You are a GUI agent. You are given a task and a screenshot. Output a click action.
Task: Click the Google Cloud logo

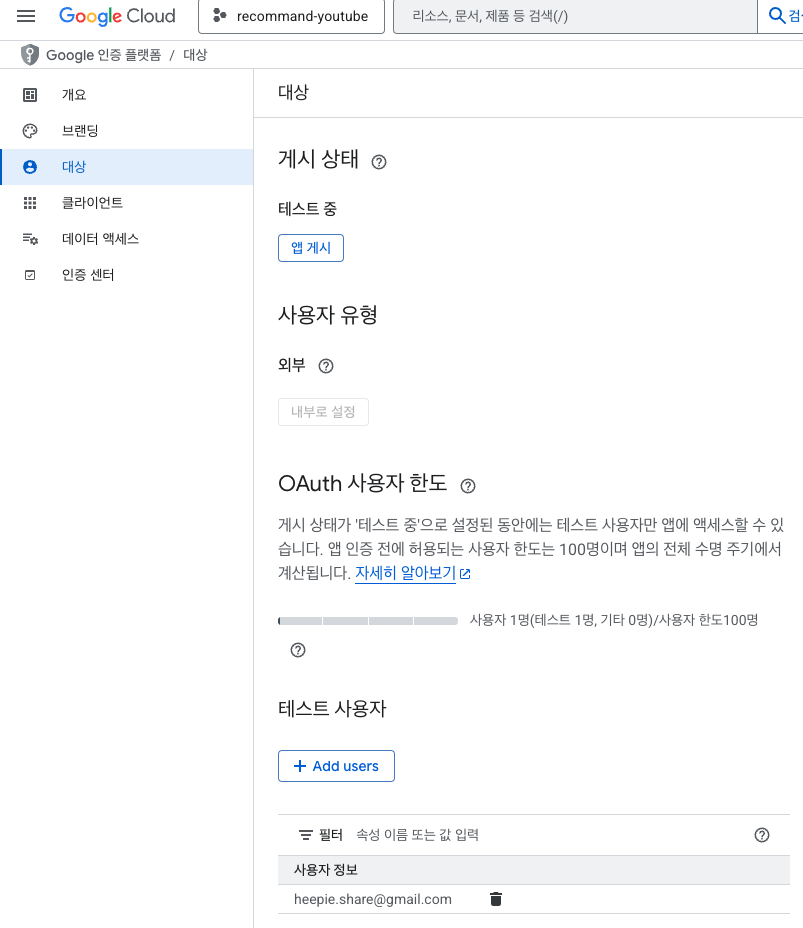point(117,16)
